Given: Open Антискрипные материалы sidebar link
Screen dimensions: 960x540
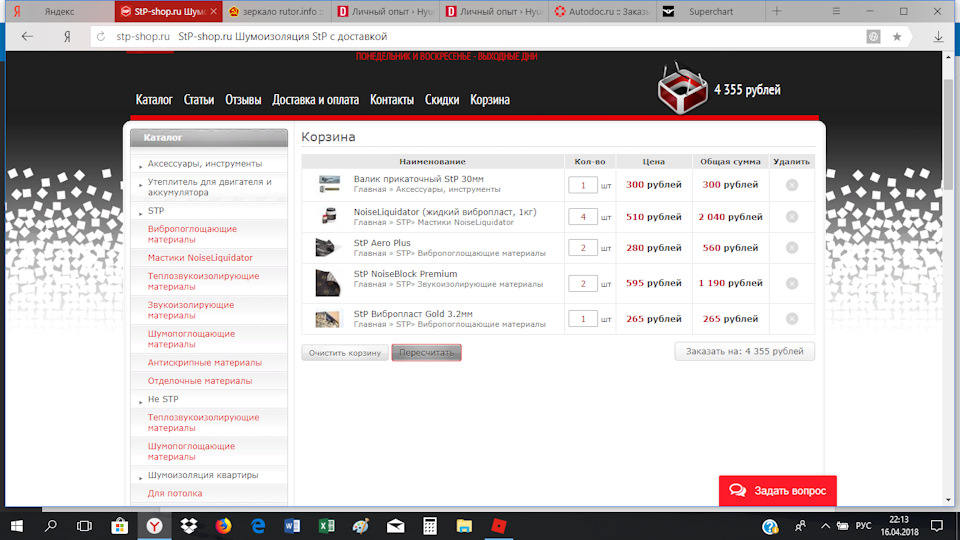Looking at the screenshot, I should [x=204, y=362].
